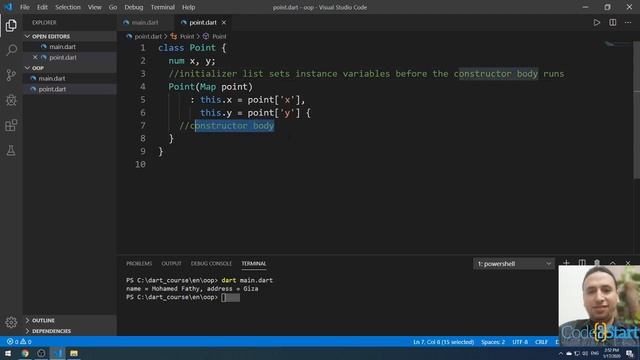Viewport: 640px width, 360px height.
Task: Open the Windows notification center
Action: (630, 353)
